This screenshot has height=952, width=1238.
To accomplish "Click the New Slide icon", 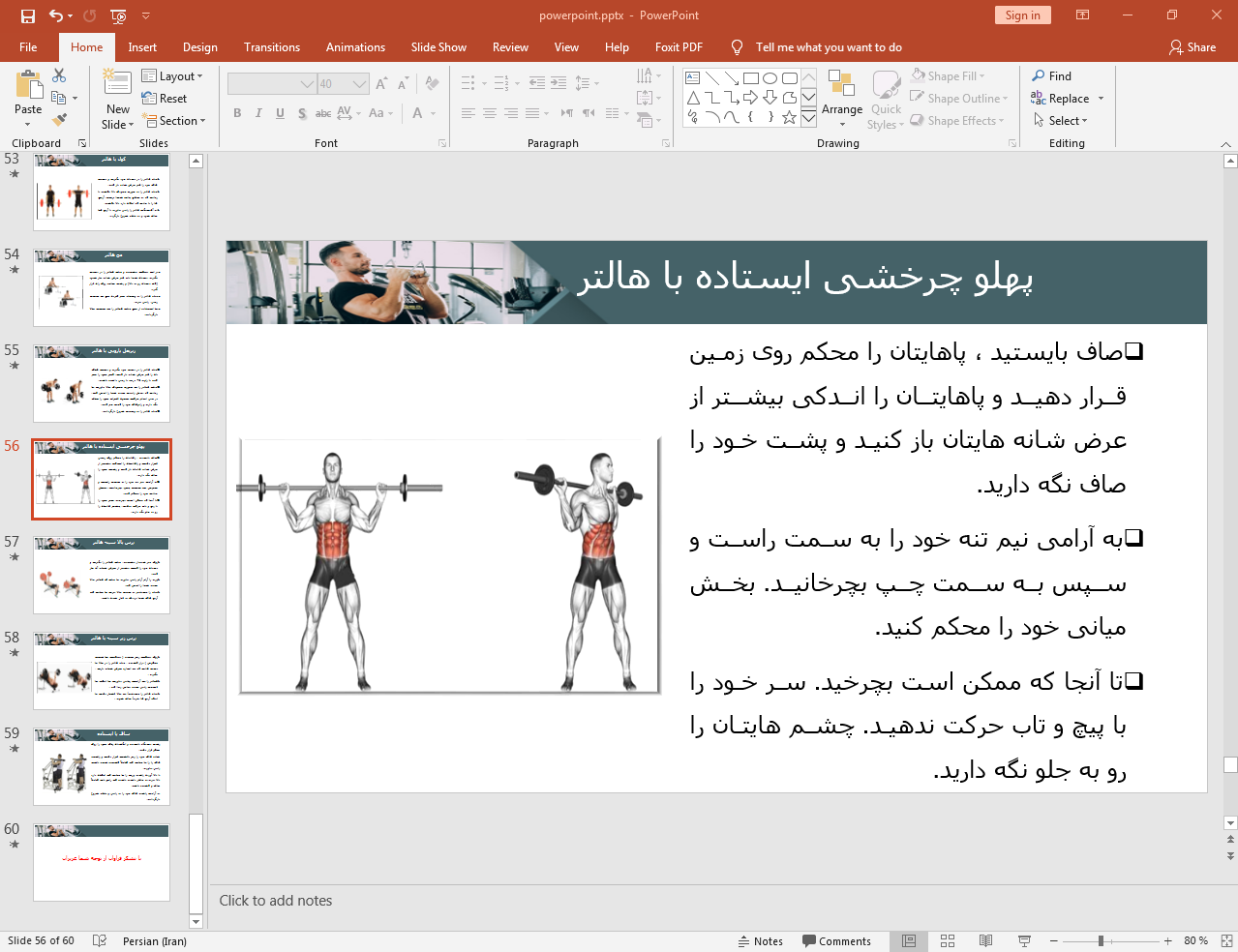I will 117,83.
